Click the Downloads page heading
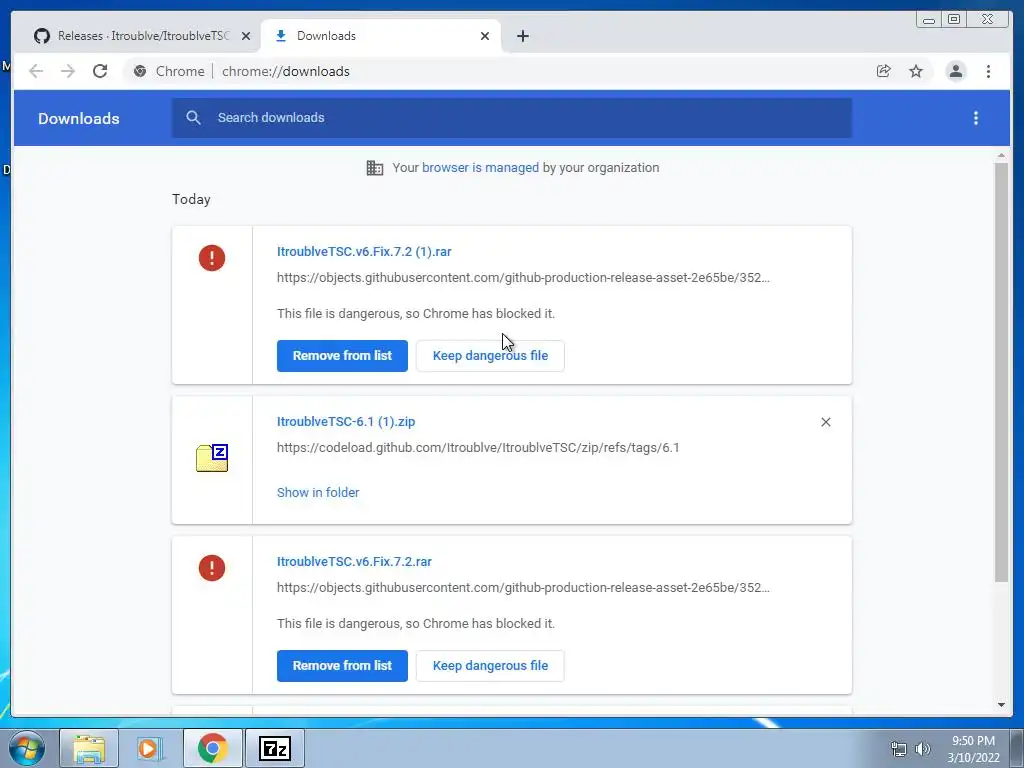1024x768 pixels. click(x=78, y=118)
